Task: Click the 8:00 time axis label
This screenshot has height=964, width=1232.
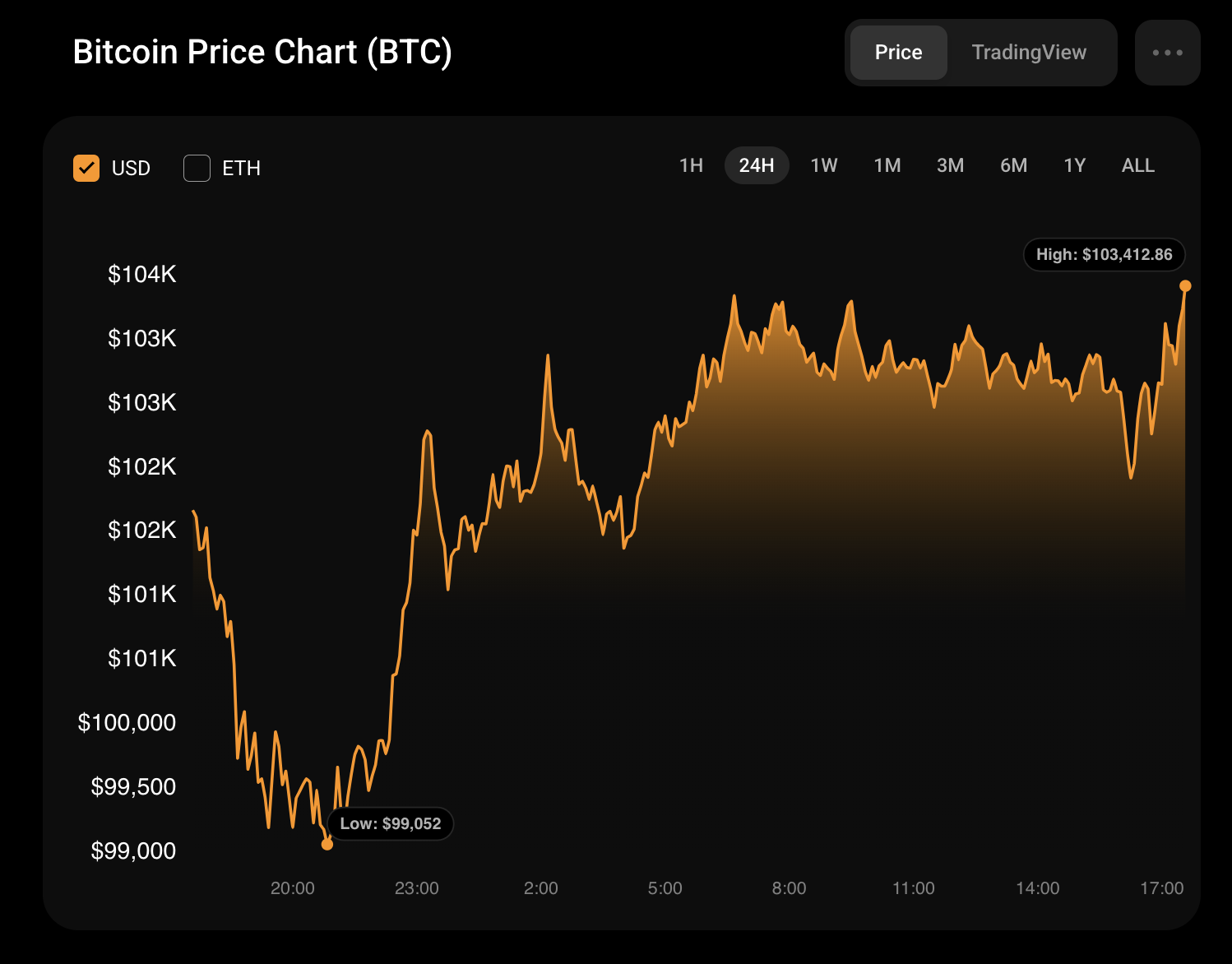Action: pyautogui.click(x=789, y=888)
